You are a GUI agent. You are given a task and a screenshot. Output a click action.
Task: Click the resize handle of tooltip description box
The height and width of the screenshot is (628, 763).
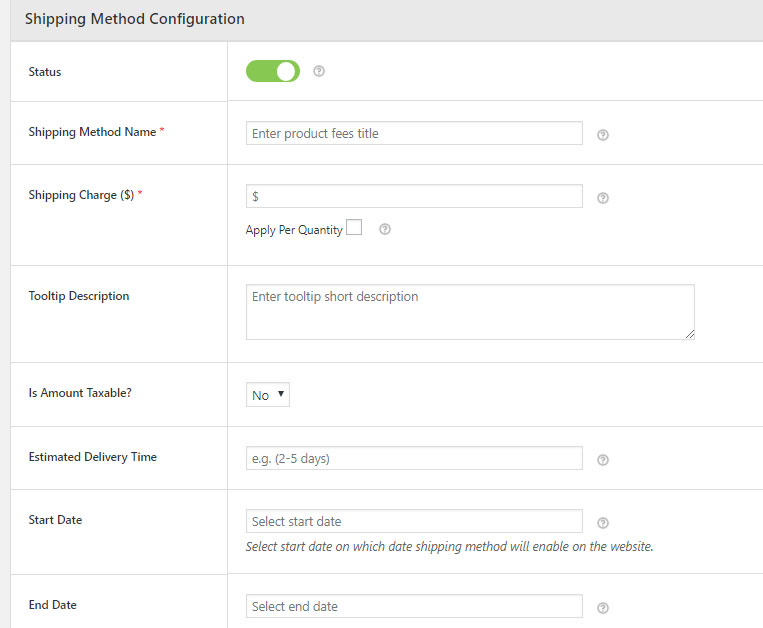690,334
